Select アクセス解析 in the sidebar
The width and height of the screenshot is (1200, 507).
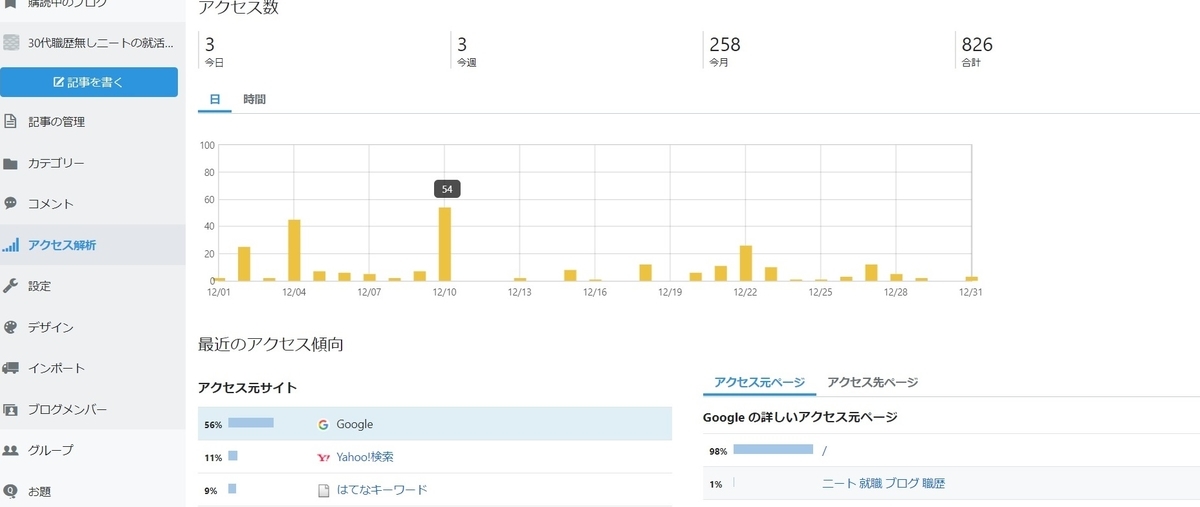(62, 245)
